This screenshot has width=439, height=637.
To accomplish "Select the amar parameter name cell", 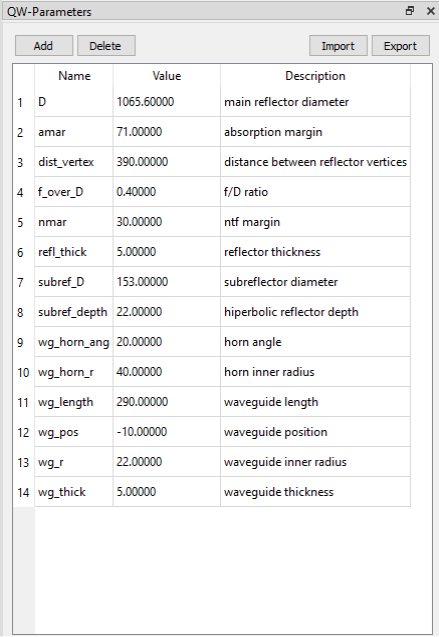I will [74, 132].
